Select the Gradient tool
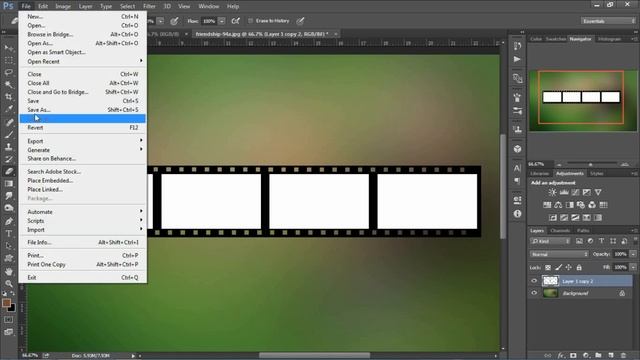 pyautogui.click(x=9, y=184)
